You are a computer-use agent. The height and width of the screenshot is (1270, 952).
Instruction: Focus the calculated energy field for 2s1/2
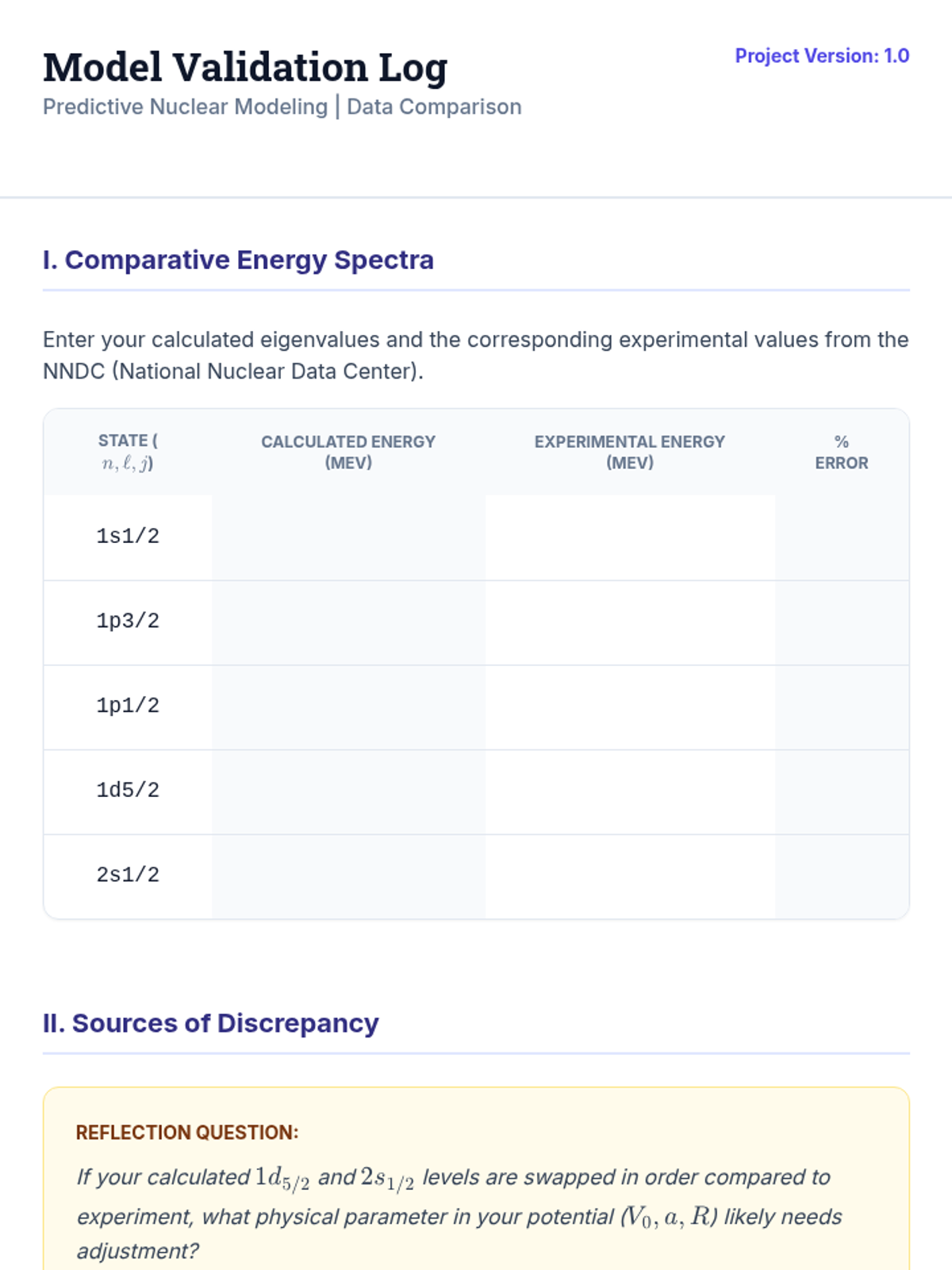pos(348,876)
